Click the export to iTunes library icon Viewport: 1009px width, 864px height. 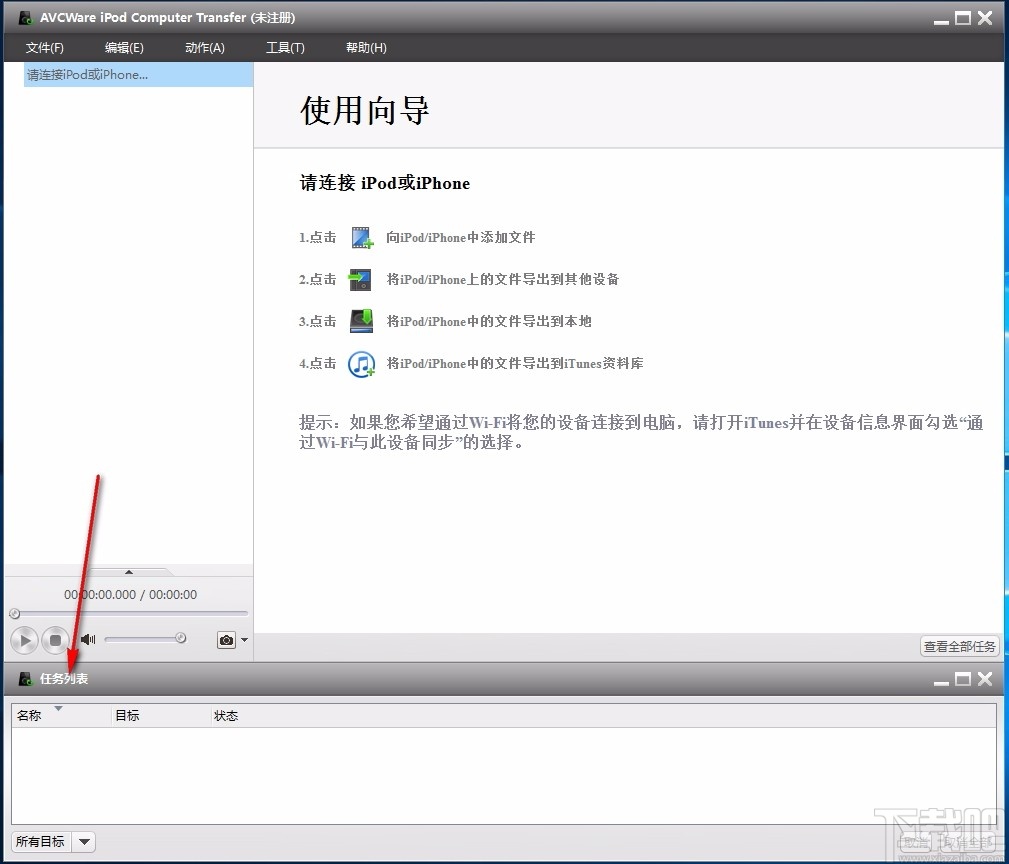click(x=361, y=362)
